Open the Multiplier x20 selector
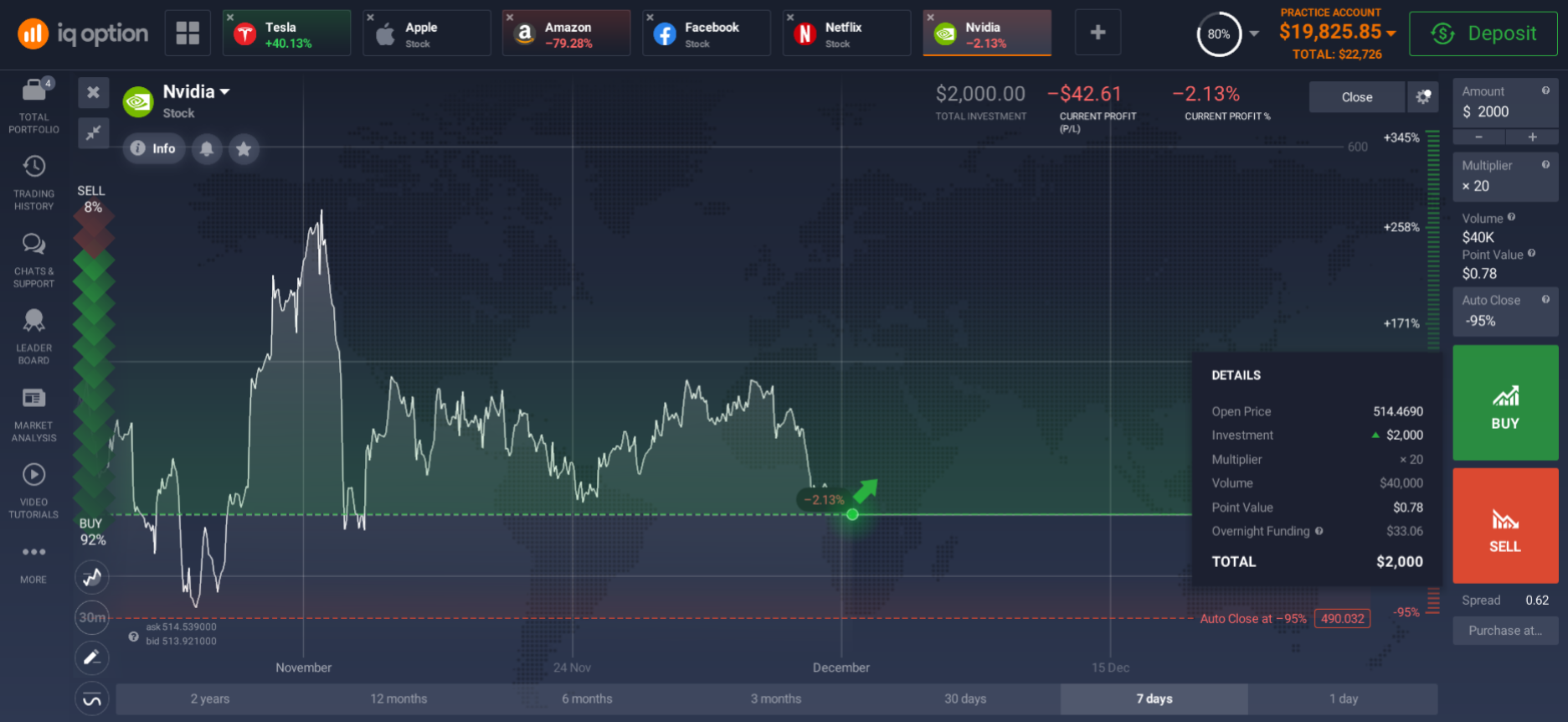Image resolution: width=1568 pixels, height=722 pixels. 1505,177
